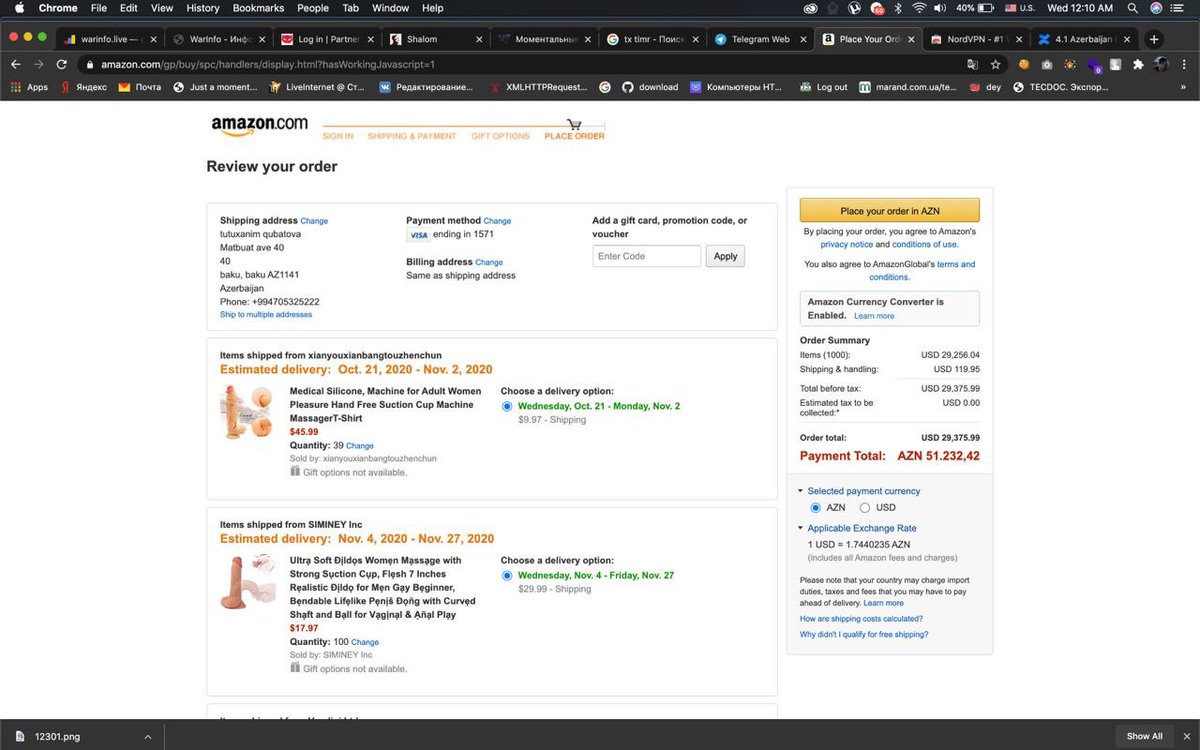
Task: Click the Spotlight search icon in menu bar
Action: click(x=1132, y=8)
